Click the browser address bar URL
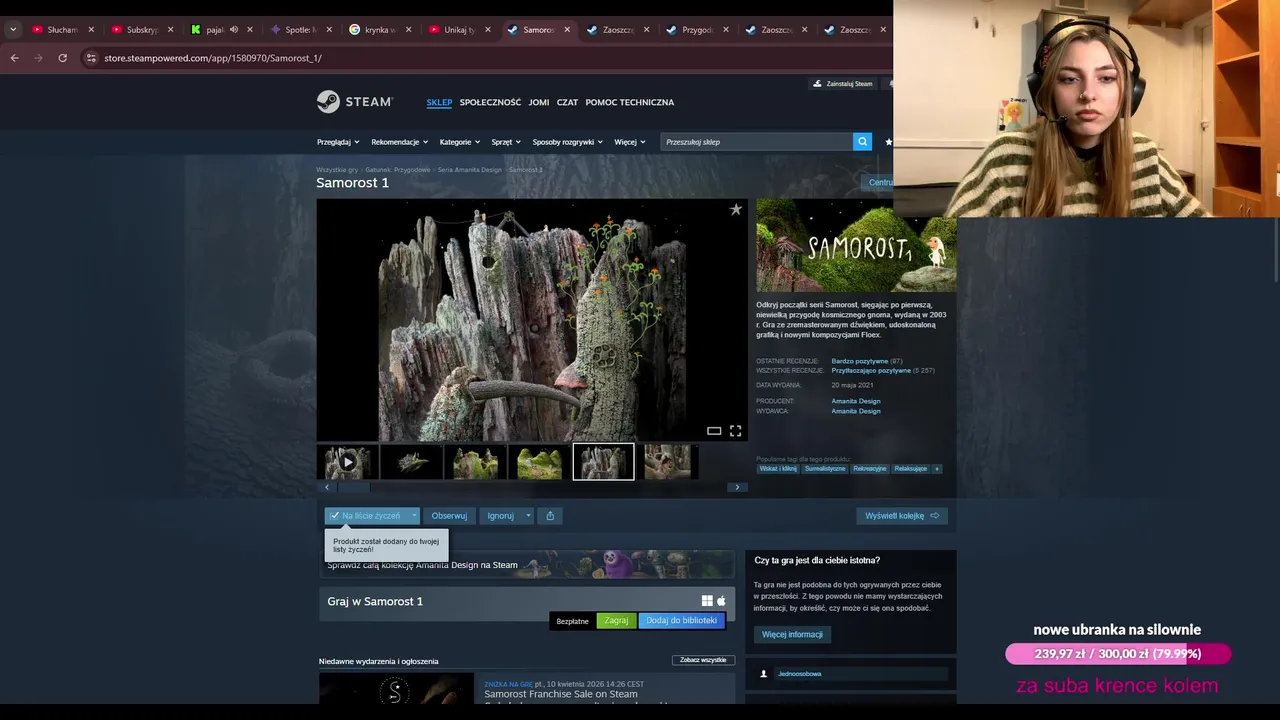Viewport: 1280px width, 720px height. pyautogui.click(x=212, y=58)
